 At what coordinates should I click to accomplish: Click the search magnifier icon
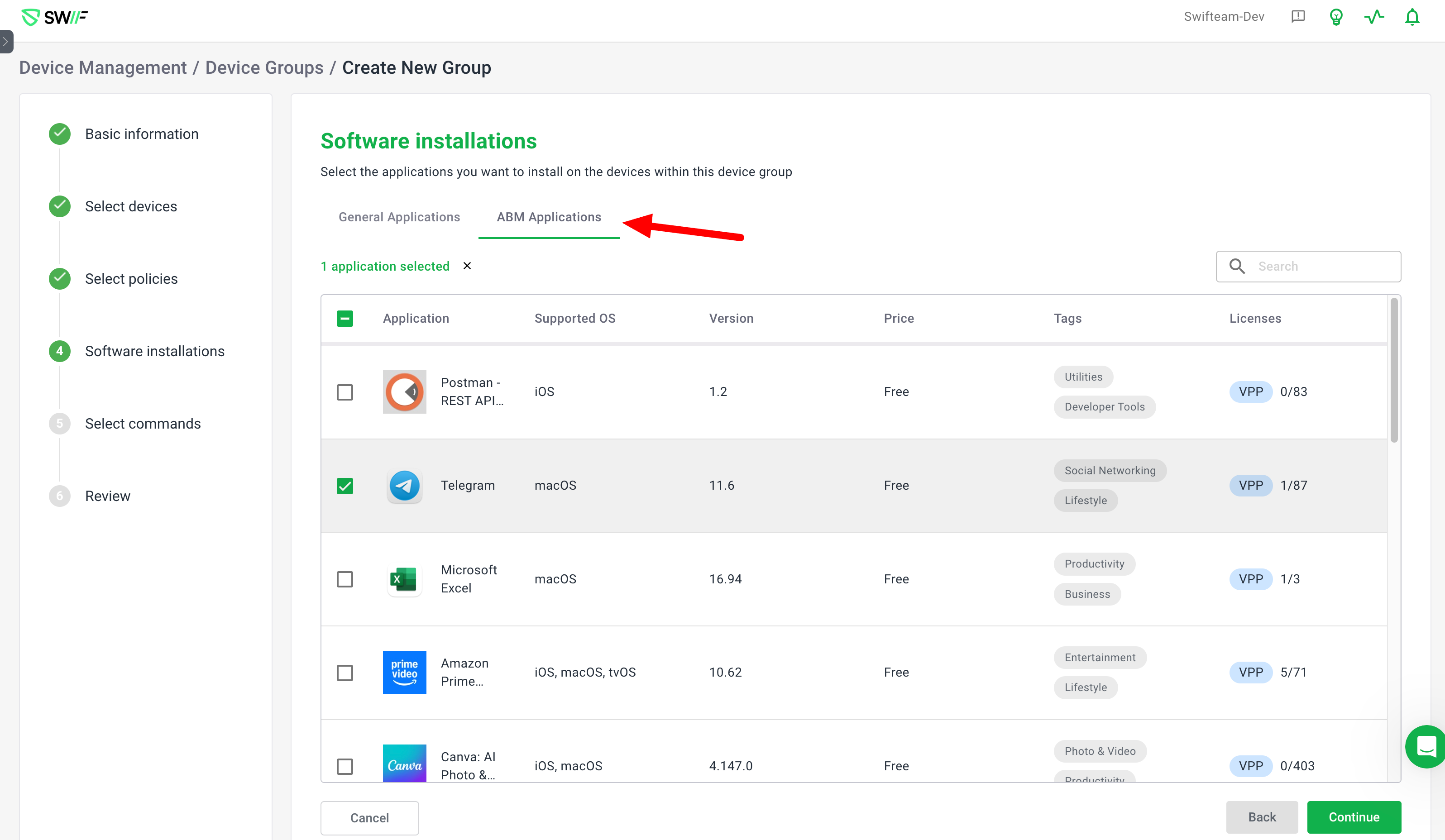click(1237, 266)
